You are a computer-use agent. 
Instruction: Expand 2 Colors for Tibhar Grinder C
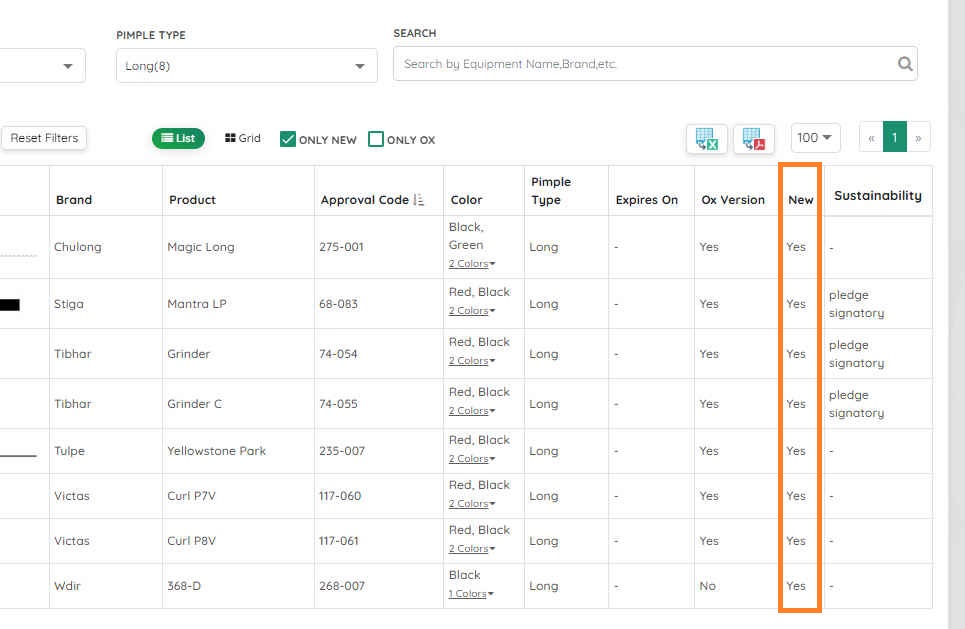(471, 411)
